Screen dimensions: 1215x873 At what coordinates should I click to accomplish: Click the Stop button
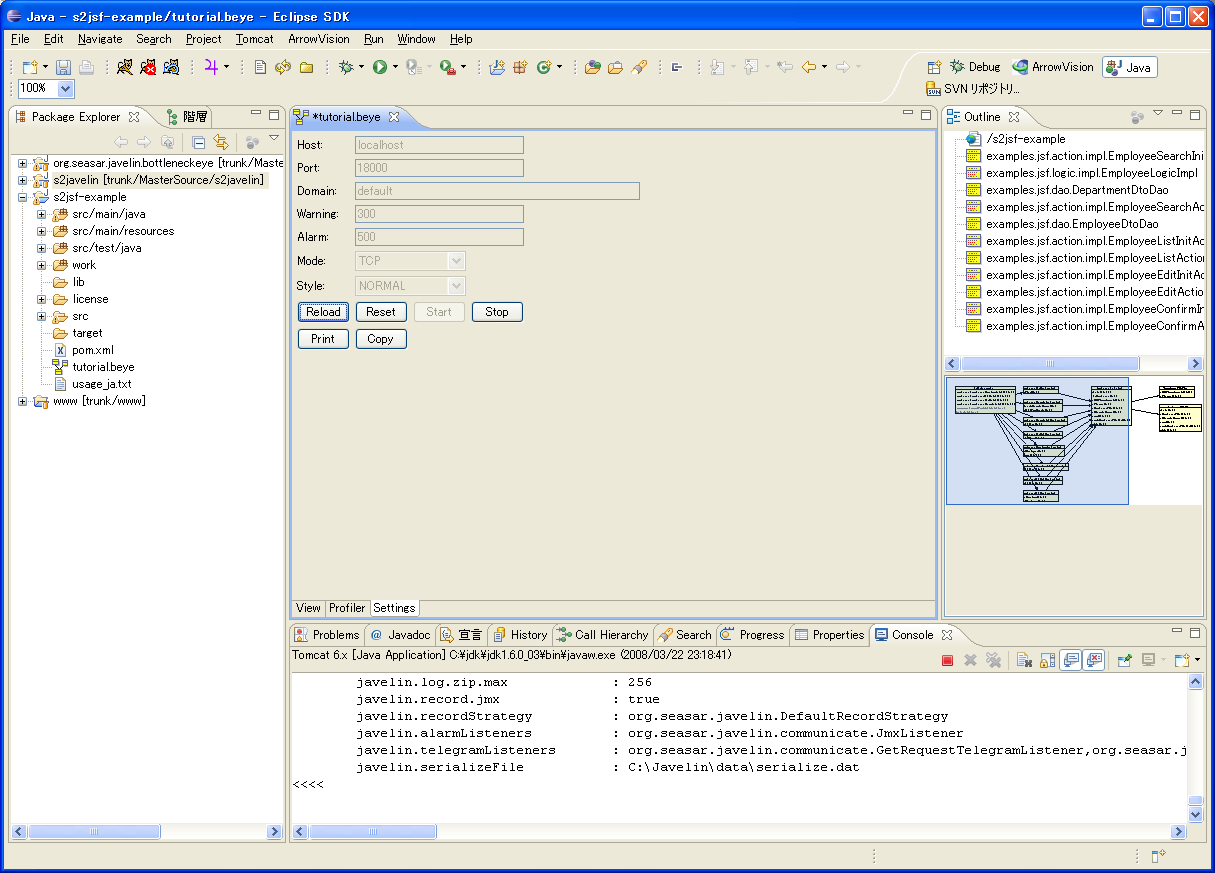tap(497, 312)
